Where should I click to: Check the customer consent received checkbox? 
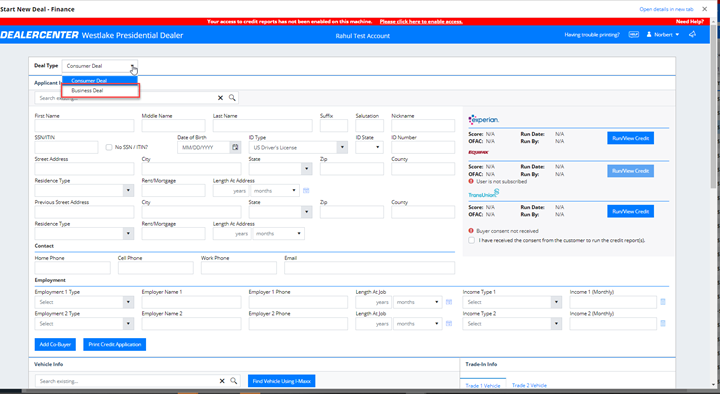(472, 240)
